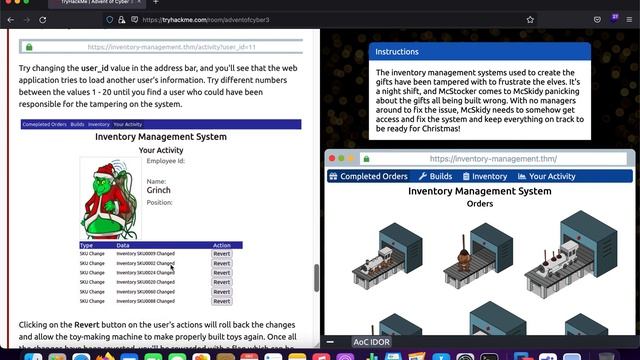Click Your Activity in the tutorial screenshot nav

pos(128,124)
